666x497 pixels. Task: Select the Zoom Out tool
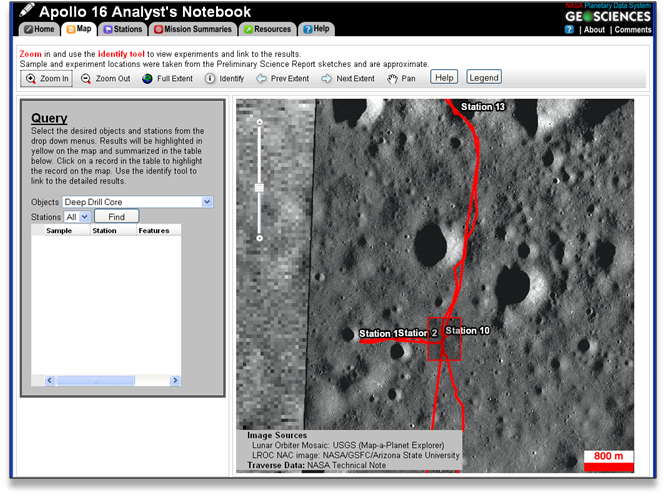pos(105,78)
